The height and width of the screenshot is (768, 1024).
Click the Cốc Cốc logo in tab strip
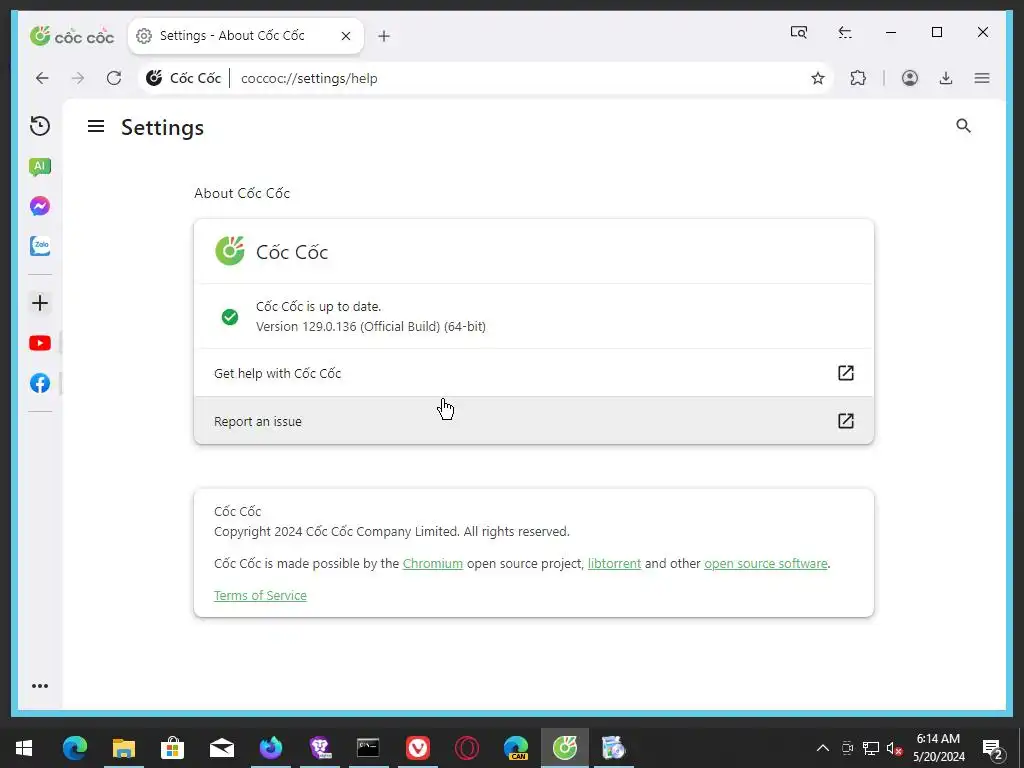tap(72, 36)
